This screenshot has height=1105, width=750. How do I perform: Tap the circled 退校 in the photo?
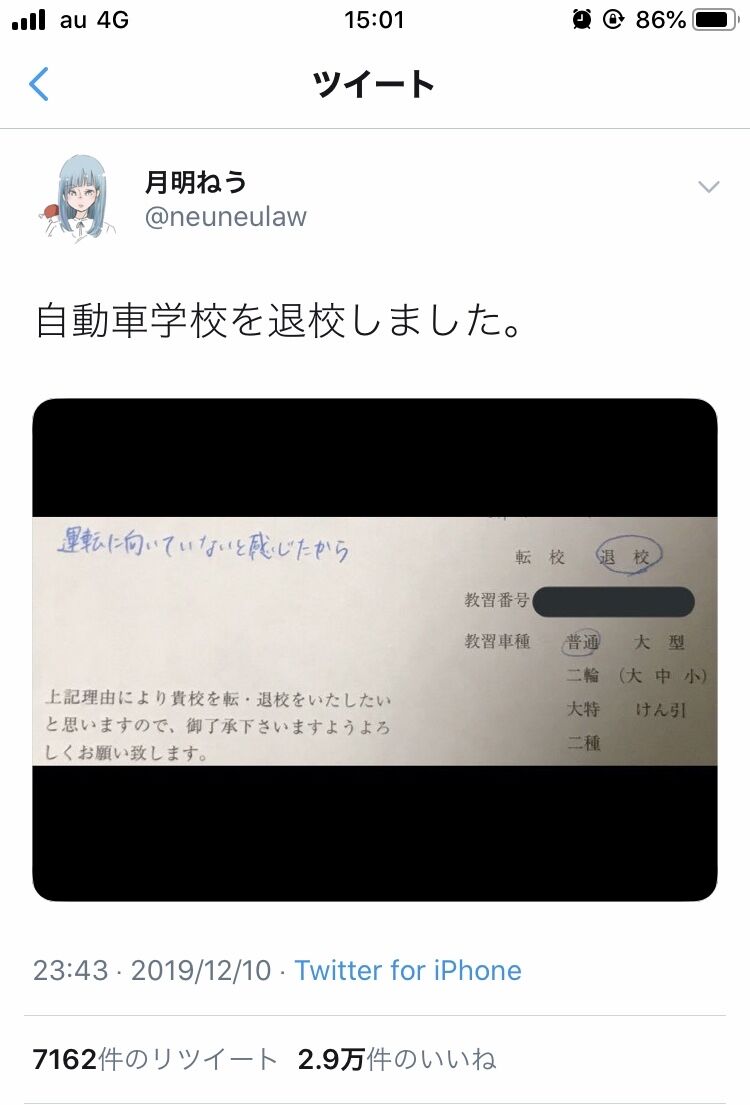[x=627, y=556]
